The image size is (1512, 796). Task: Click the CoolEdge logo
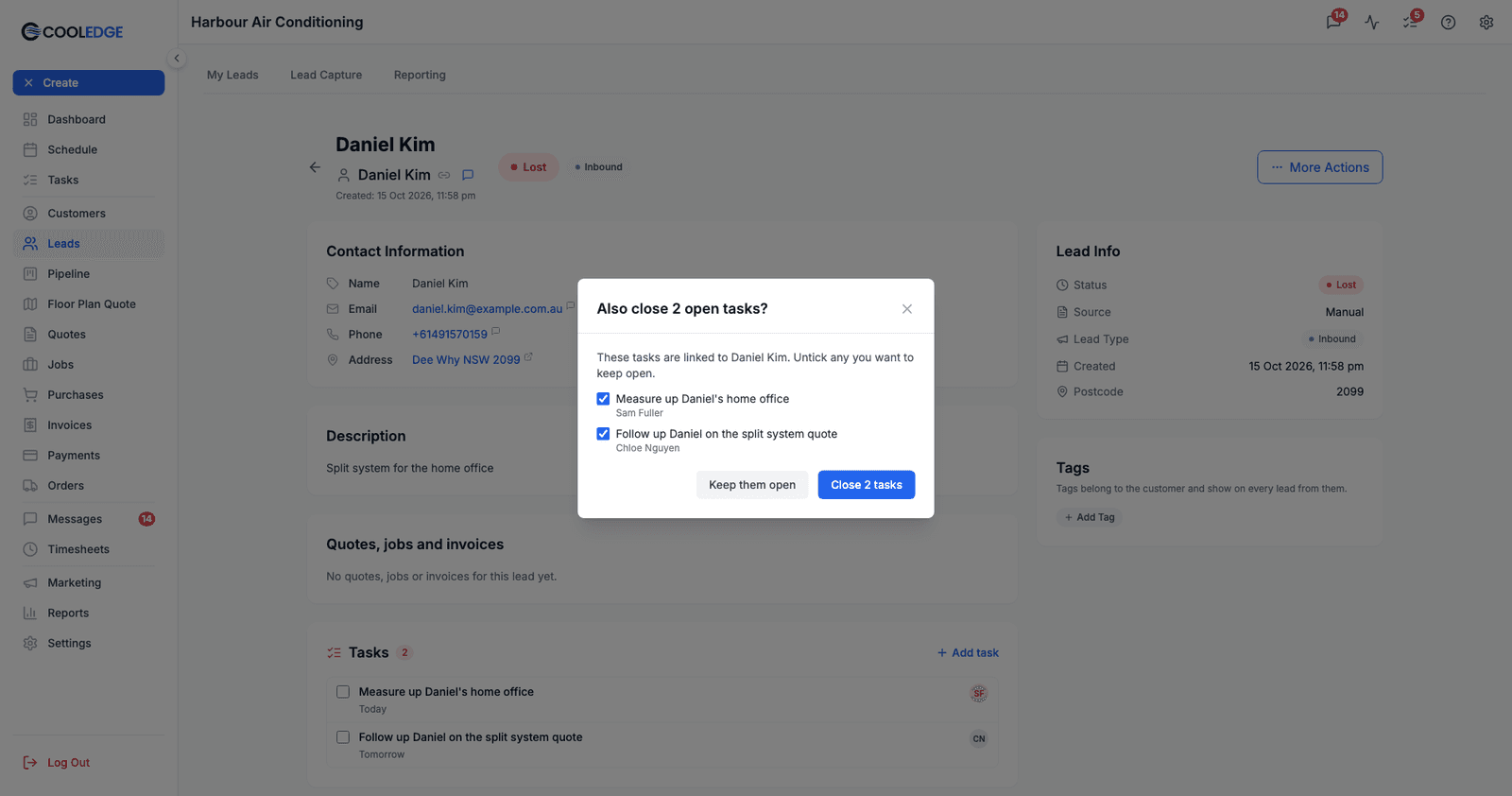tap(72, 32)
